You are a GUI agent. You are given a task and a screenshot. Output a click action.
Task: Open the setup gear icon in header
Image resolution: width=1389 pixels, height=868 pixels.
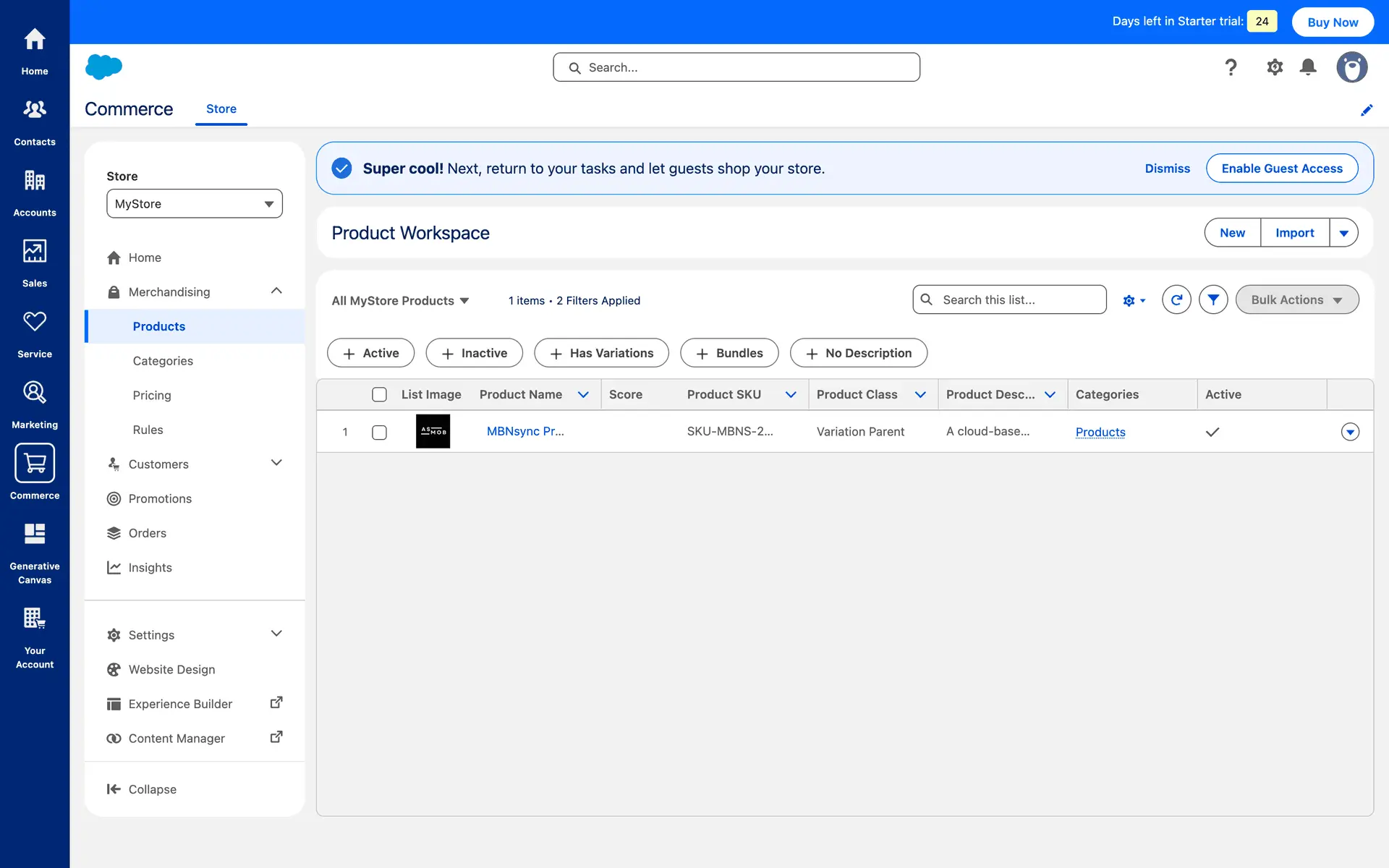point(1275,67)
